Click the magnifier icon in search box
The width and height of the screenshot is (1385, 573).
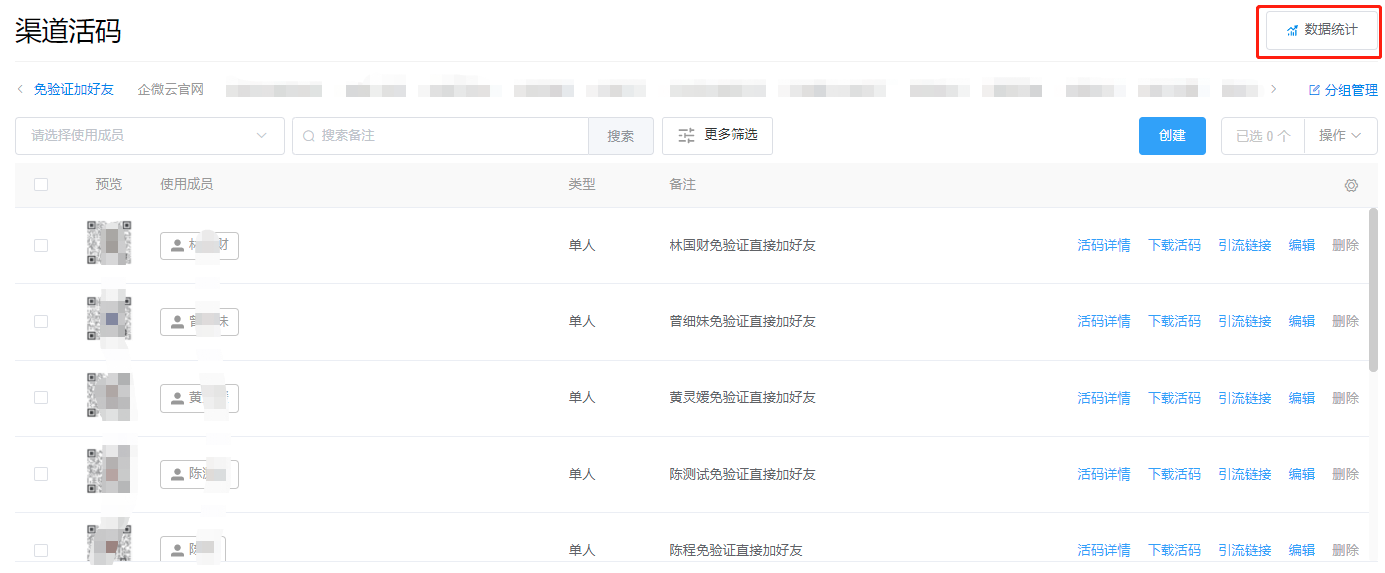(309, 136)
